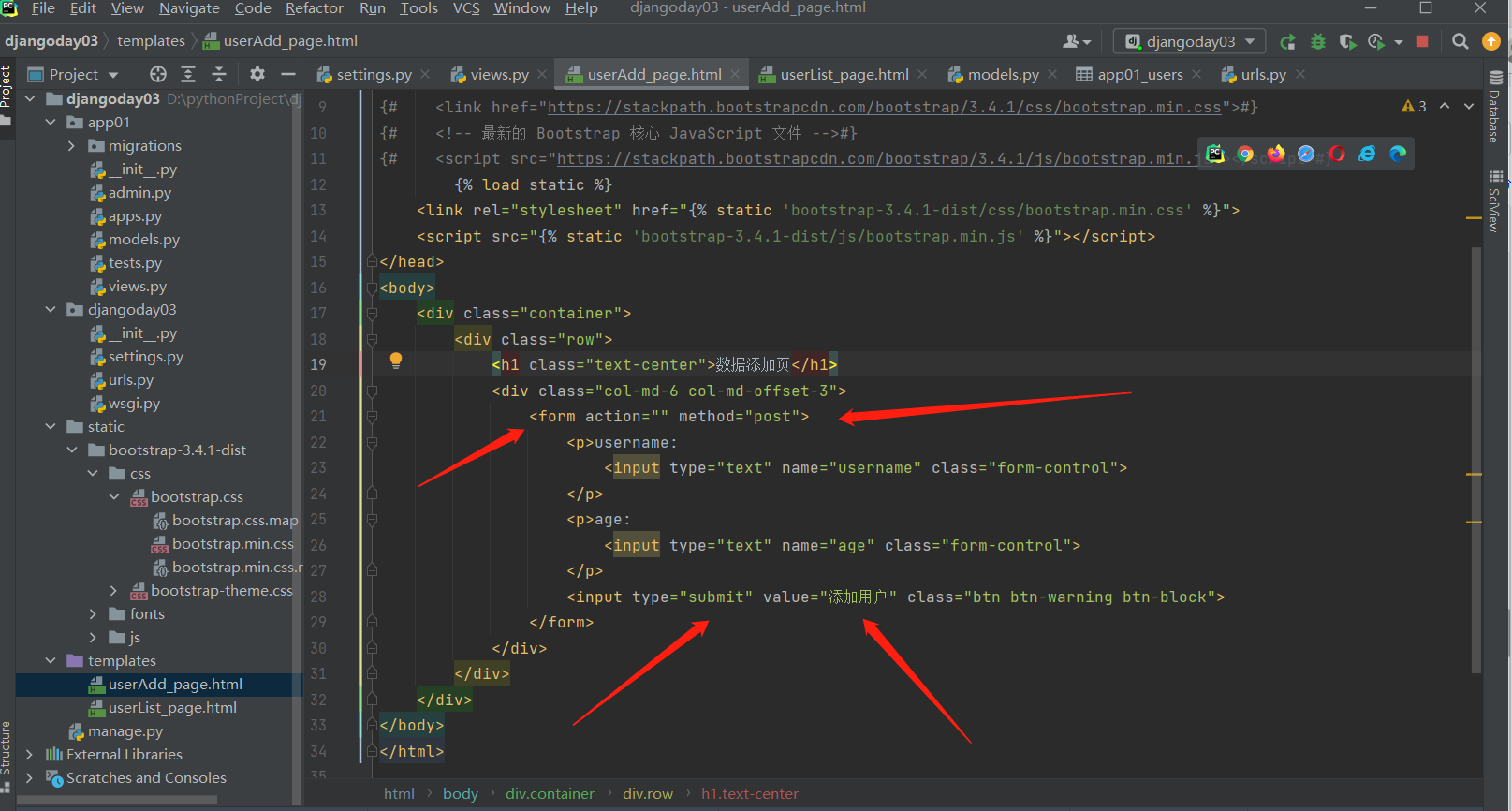
Task: Expand Scratches and Consoles node
Action: pyautogui.click(x=29, y=778)
